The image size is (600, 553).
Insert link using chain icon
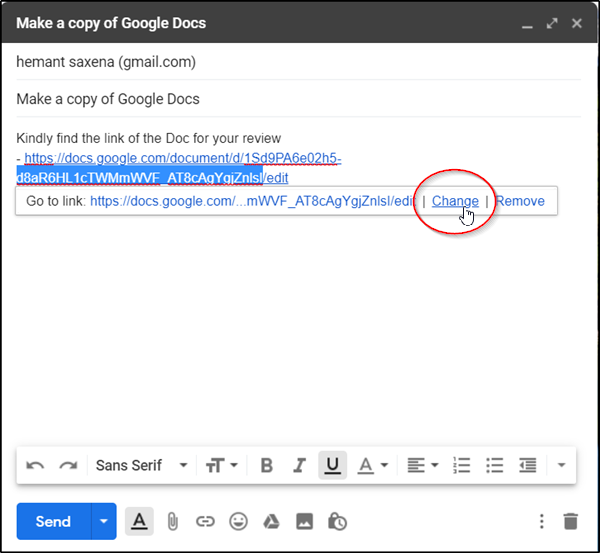pyautogui.click(x=205, y=521)
